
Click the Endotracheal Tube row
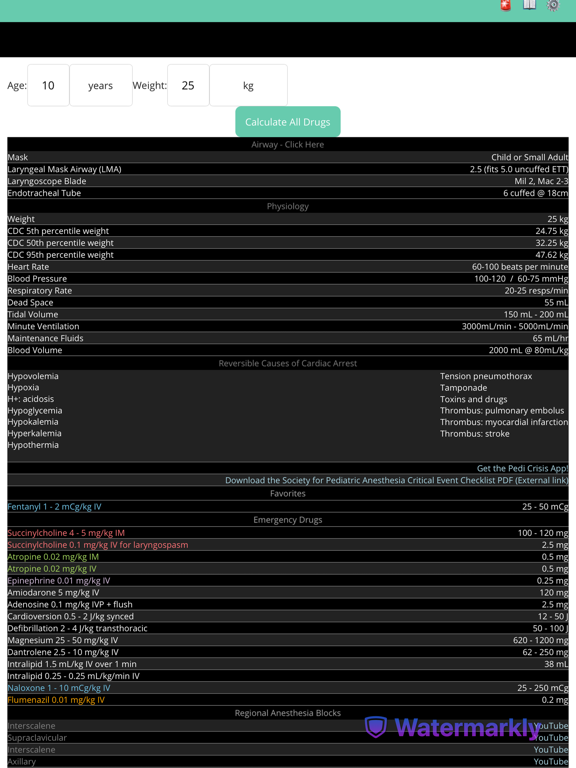pyautogui.click(x=288, y=193)
